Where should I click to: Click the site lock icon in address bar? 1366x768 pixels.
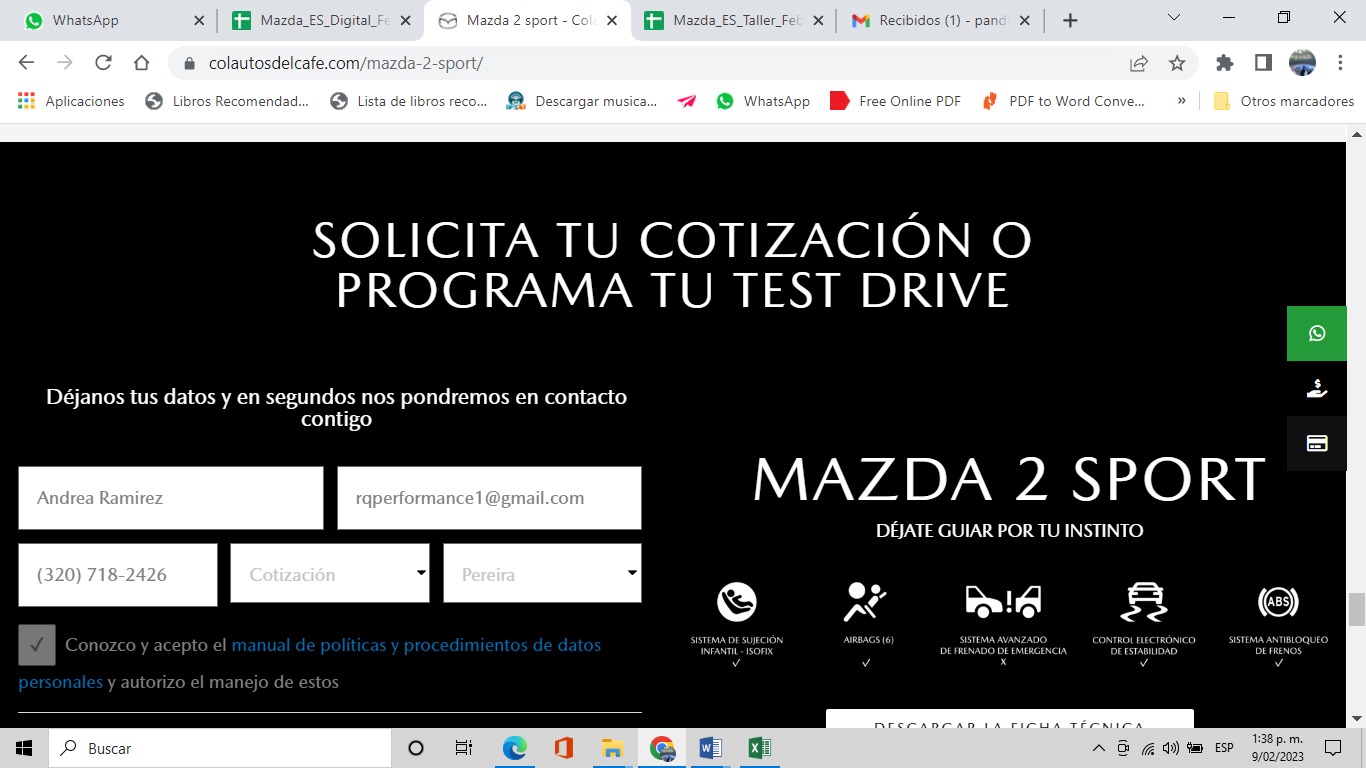coord(189,63)
